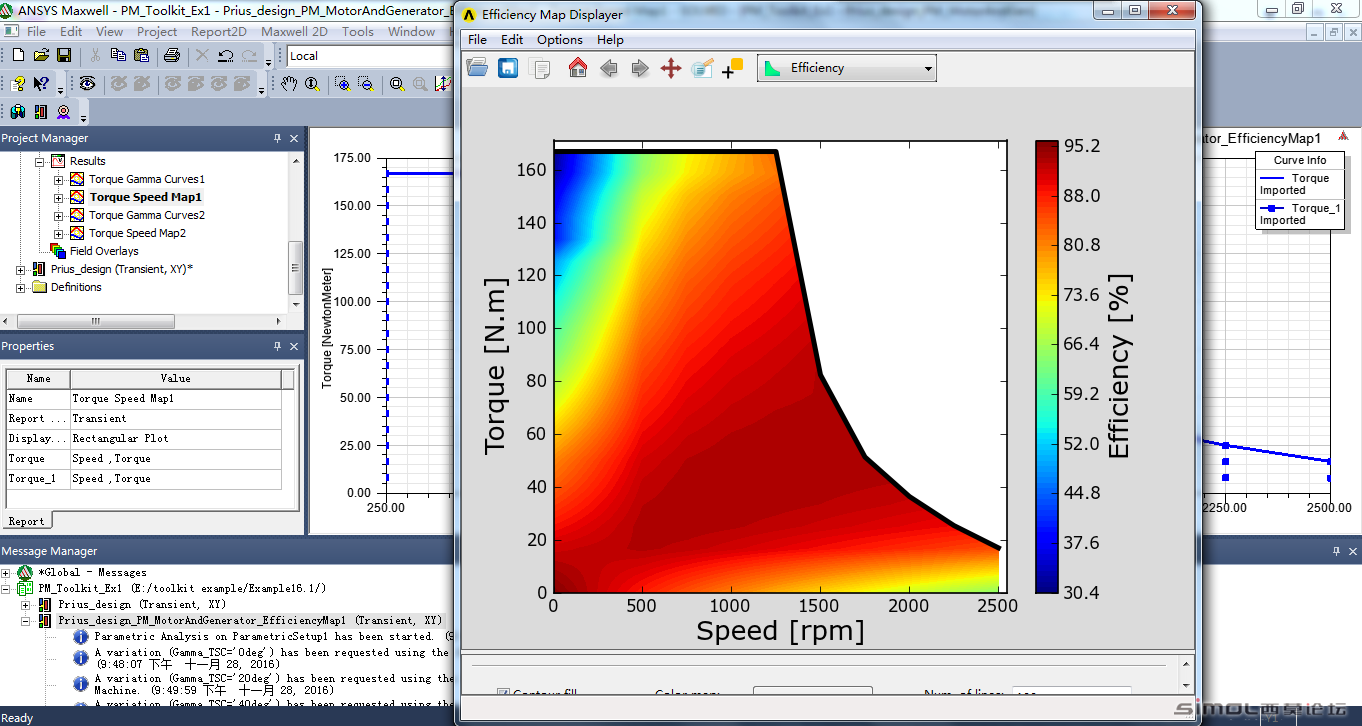1362x726 pixels.
Task: Select Field Overlays in project tree
Action: 104,251
